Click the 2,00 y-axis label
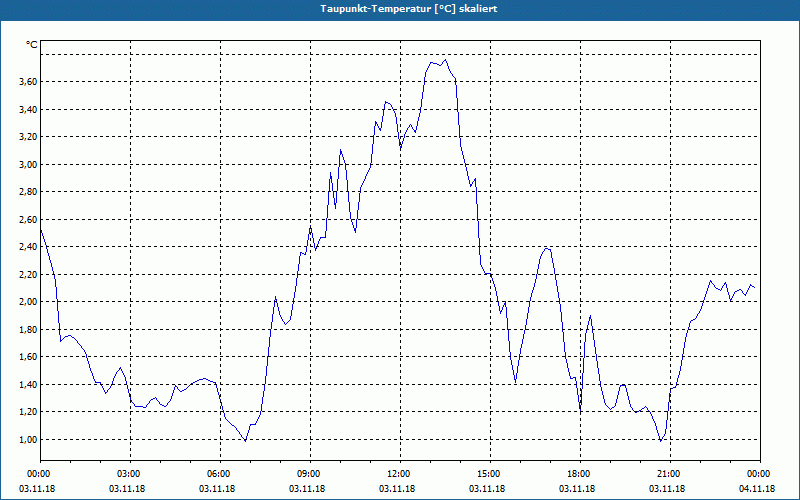Viewport: 800px width, 500px height. click(28, 302)
